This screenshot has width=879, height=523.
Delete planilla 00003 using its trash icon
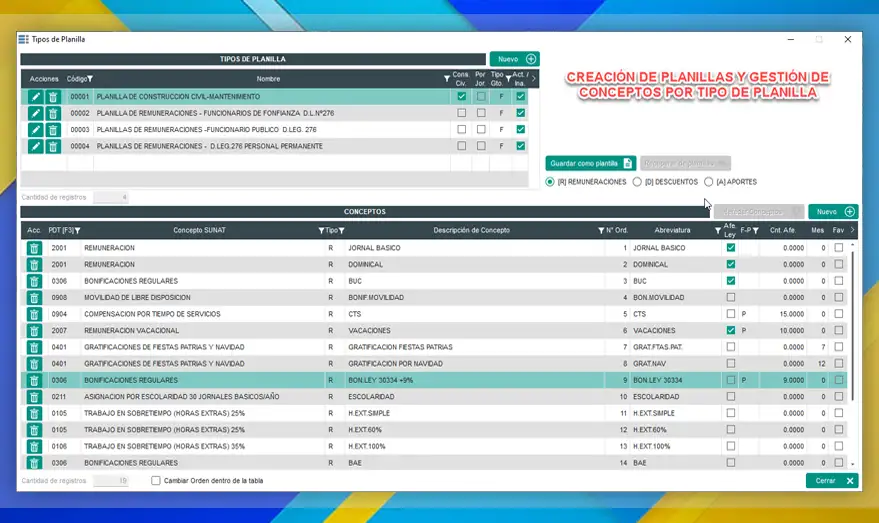click(53, 130)
